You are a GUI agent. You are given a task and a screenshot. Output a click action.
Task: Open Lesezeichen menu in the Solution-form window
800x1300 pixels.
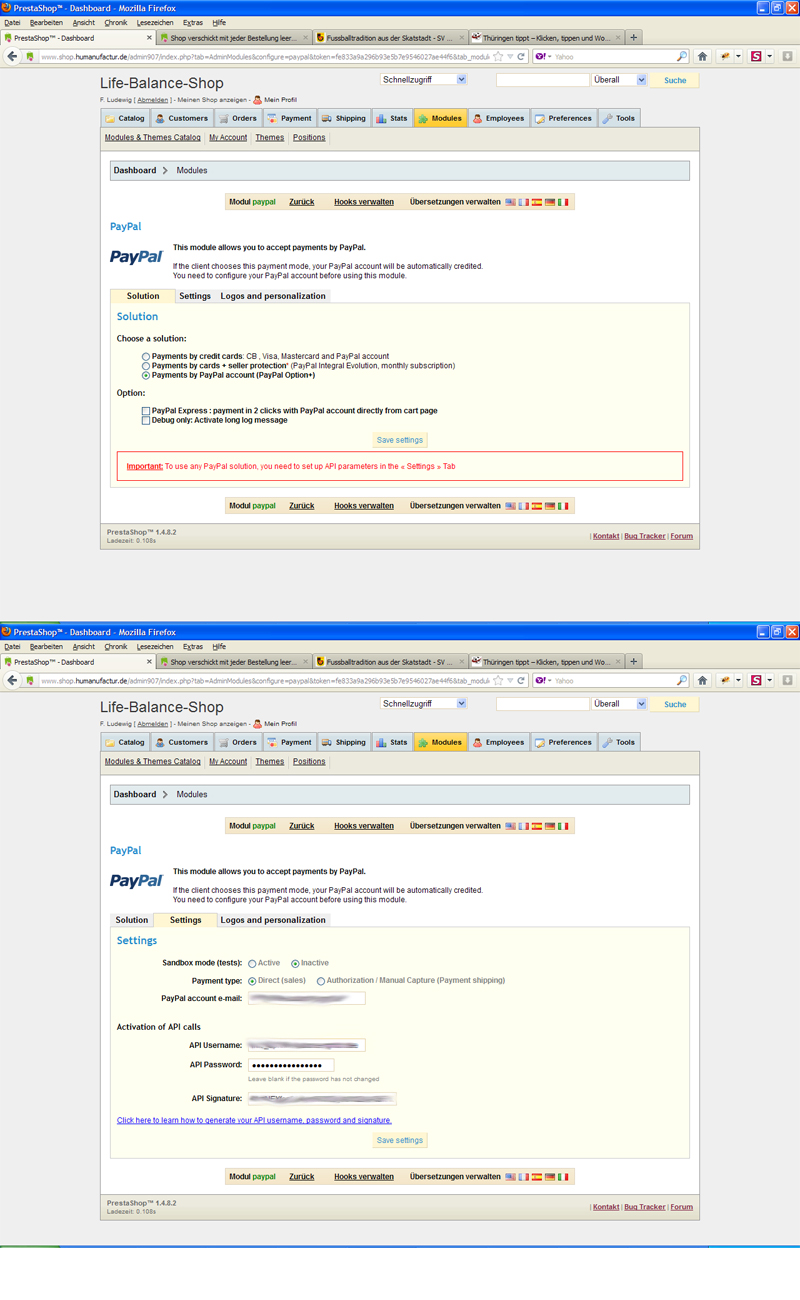click(155, 22)
